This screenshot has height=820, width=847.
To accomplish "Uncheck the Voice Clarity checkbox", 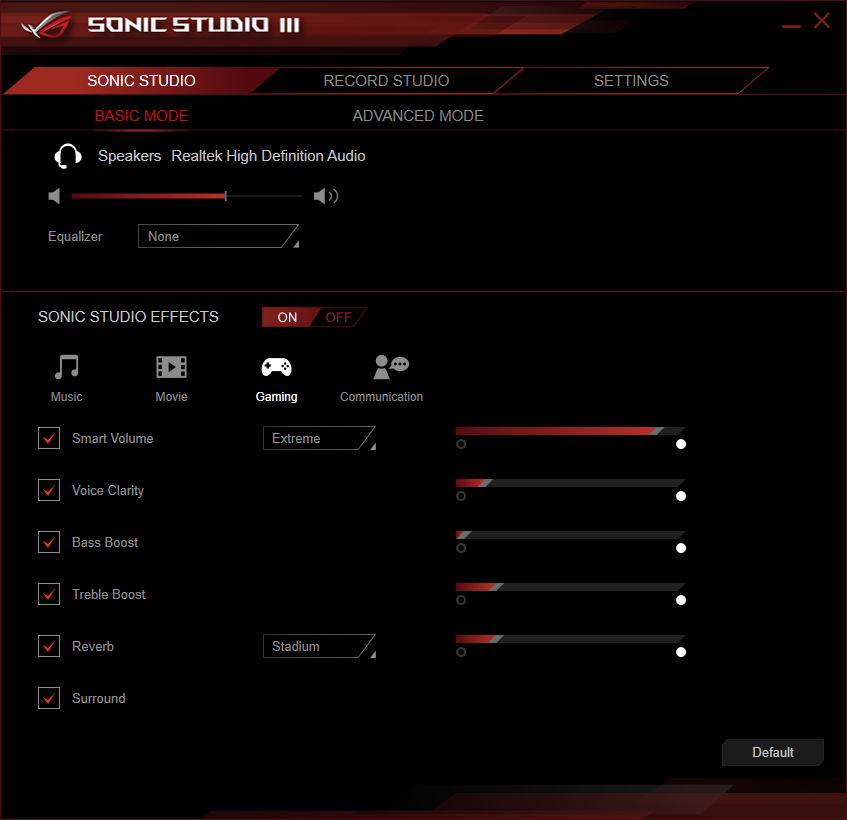I will pyautogui.click(x=49, y=490).
